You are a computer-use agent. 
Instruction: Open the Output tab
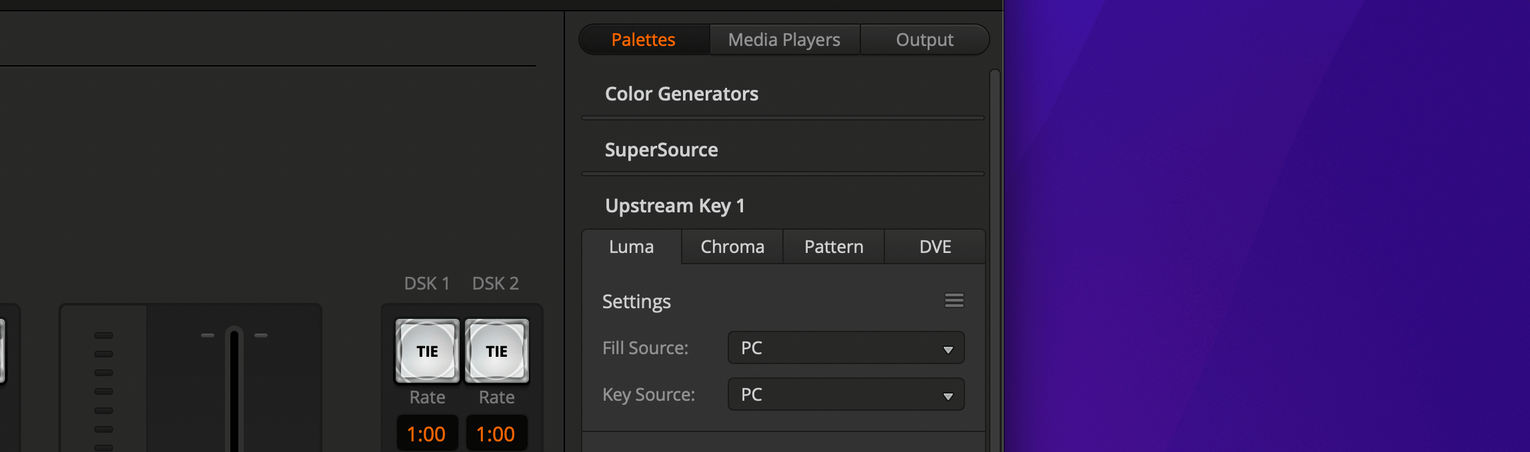coord(924,40)
